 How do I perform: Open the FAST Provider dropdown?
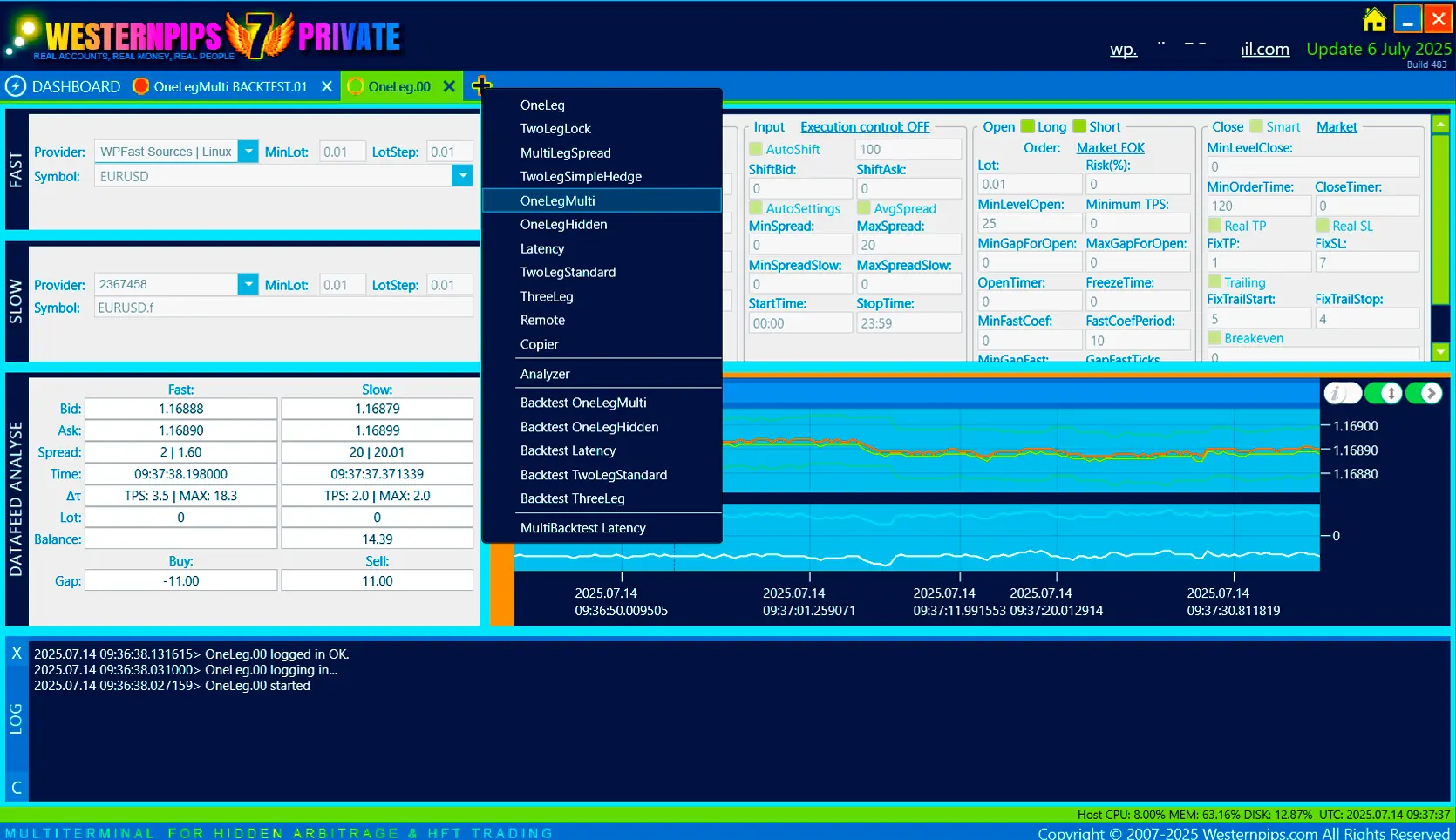coord(248,152)
